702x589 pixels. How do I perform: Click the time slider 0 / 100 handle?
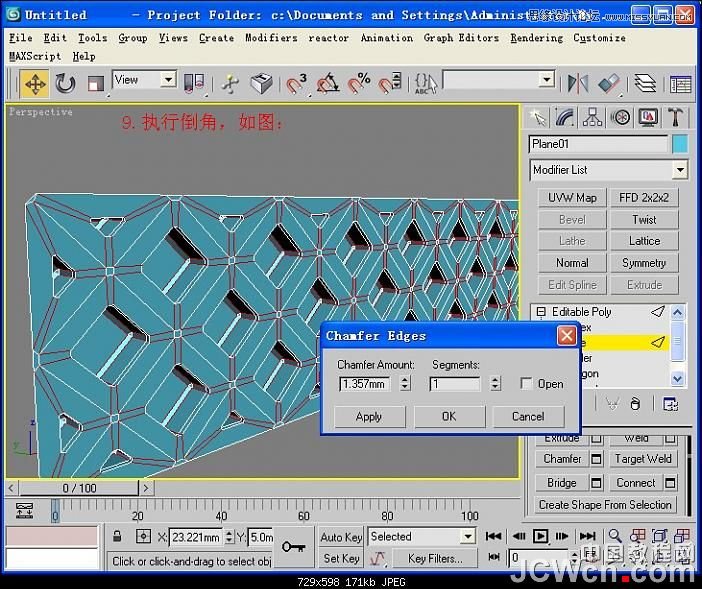coord(79,488)
